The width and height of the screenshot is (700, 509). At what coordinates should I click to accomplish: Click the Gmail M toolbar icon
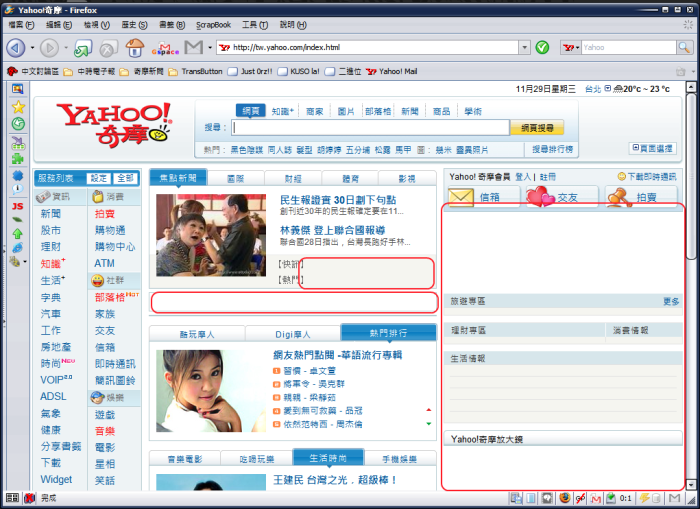pos(193,47)
